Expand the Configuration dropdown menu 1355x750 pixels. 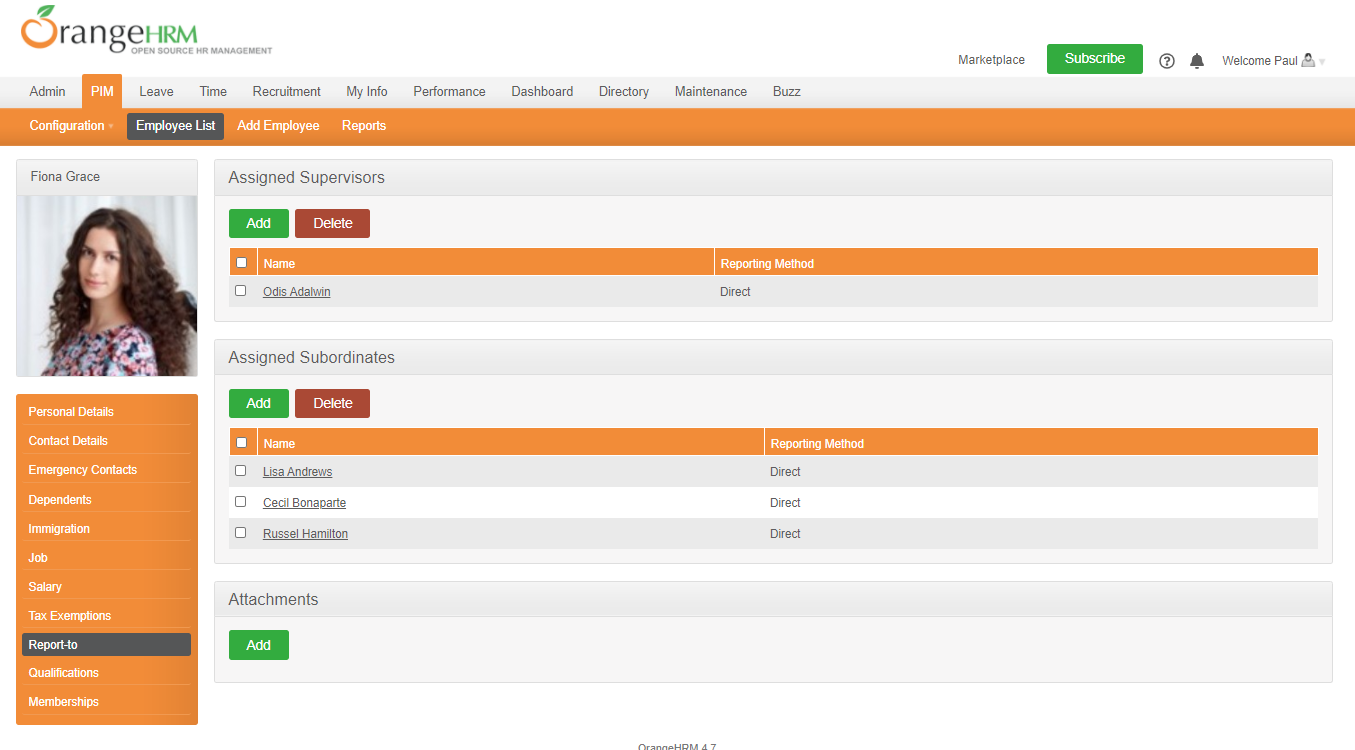click(70, 126)
